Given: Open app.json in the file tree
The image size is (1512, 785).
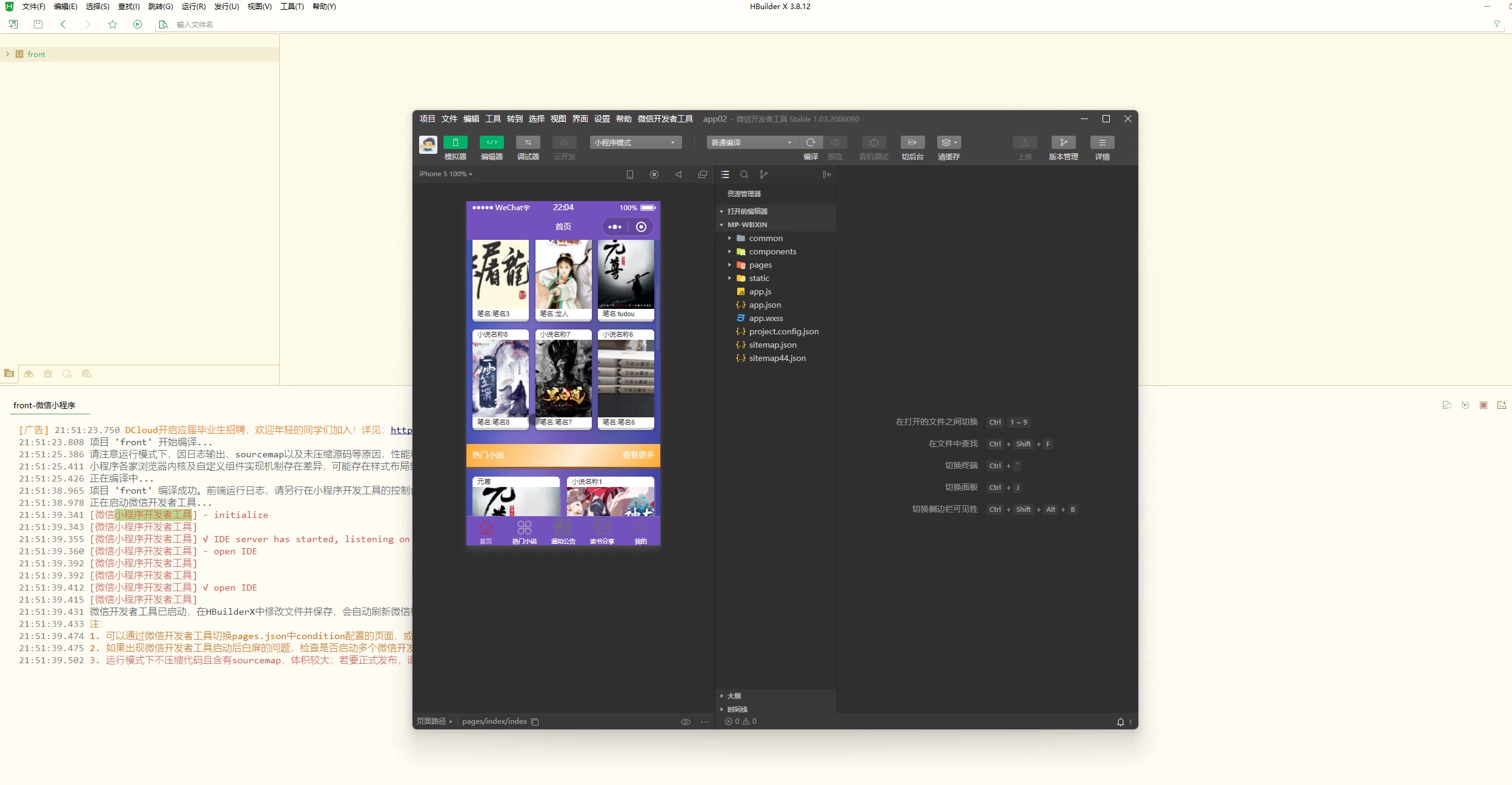Looking at the screenshot, I should 764,305.
